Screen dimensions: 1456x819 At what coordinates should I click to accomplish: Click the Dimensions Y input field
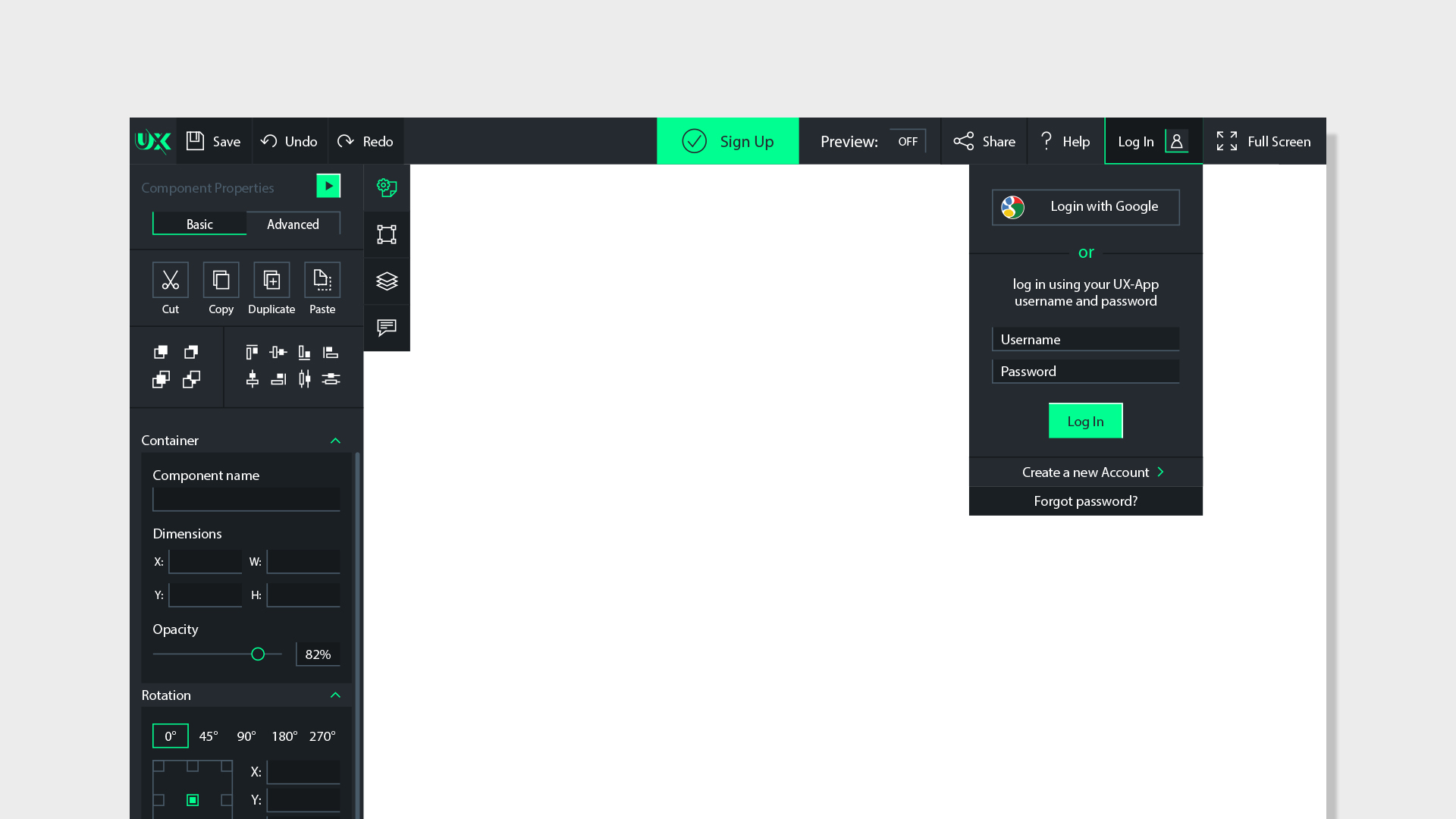tap(205, 595)
